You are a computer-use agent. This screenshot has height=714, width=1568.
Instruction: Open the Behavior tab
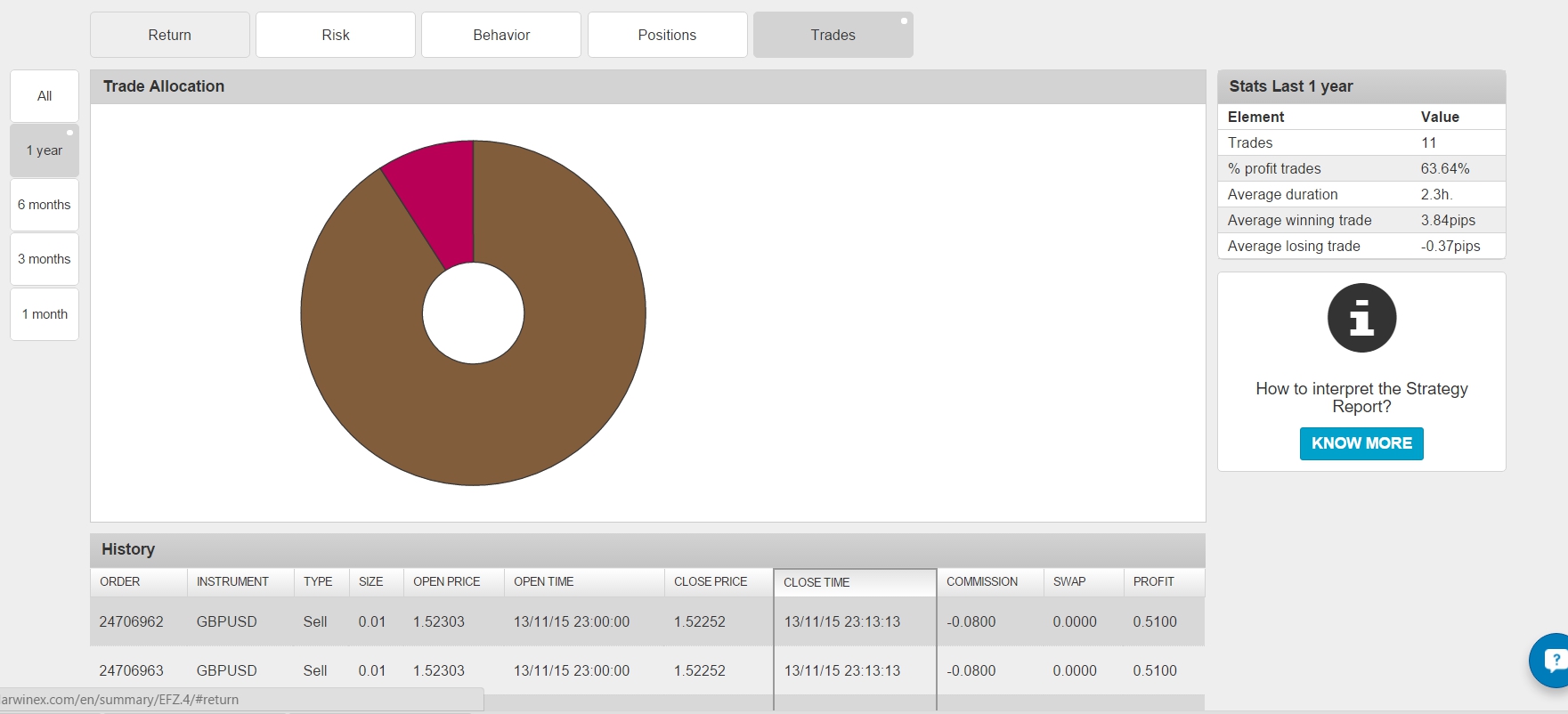coord(501,35)
